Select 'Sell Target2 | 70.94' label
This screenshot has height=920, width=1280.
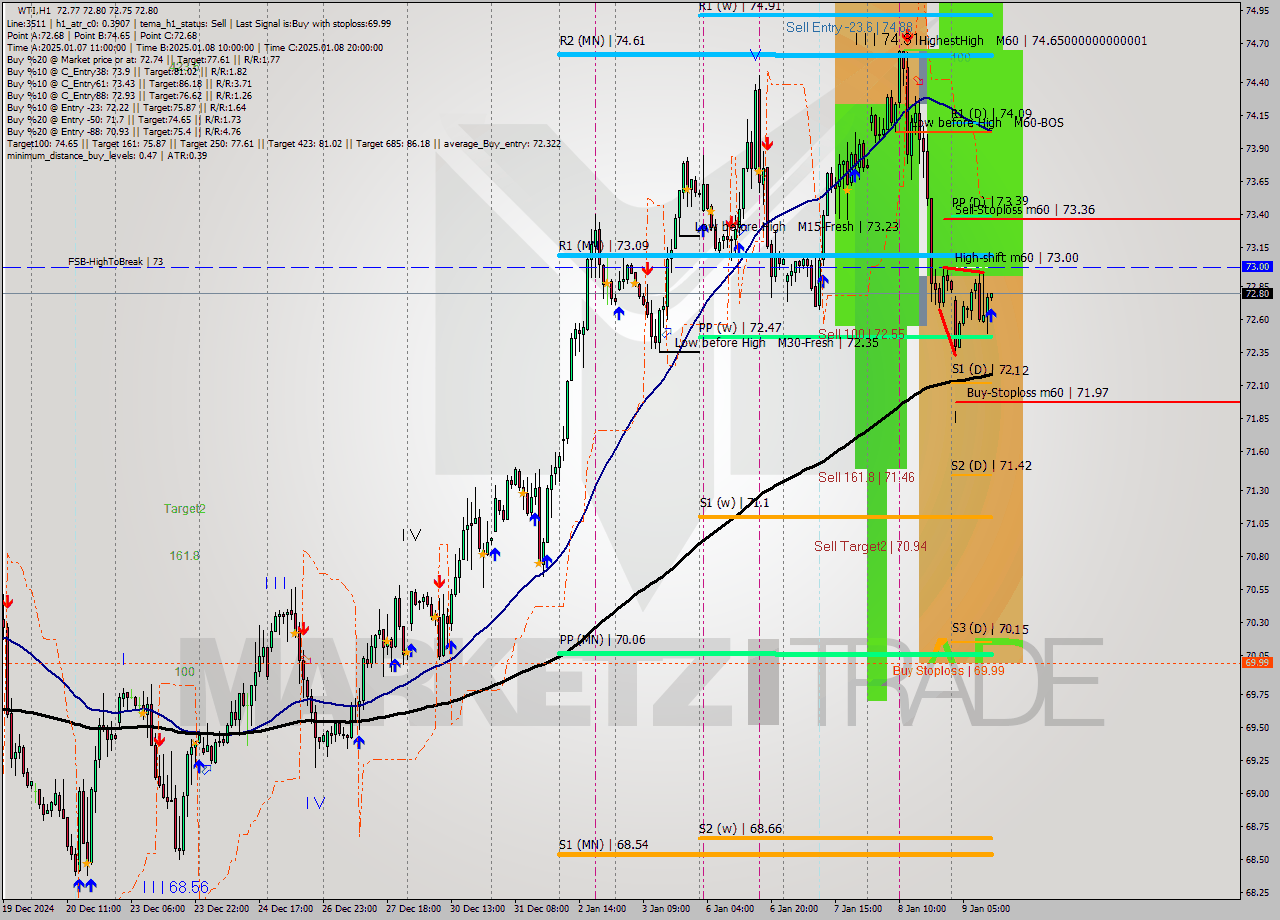pyautogui.click(x=870, y=546)
